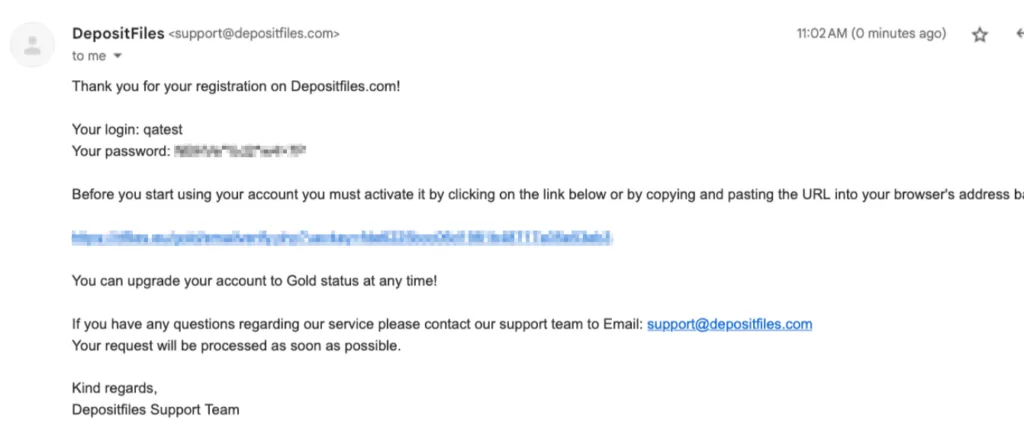Click the blurred password value

click(240, 151)
